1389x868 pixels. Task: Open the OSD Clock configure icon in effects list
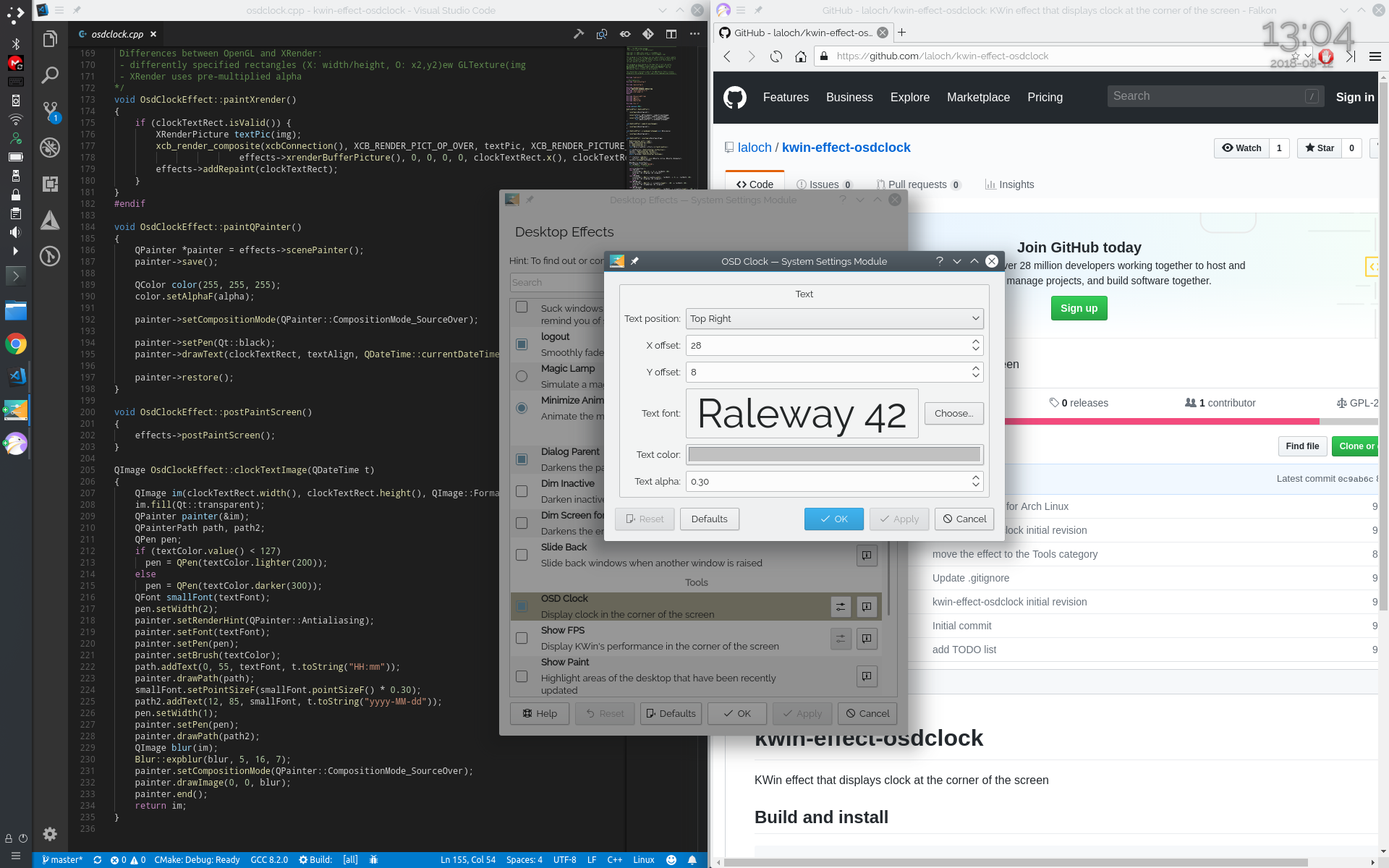tap(841, 607)
